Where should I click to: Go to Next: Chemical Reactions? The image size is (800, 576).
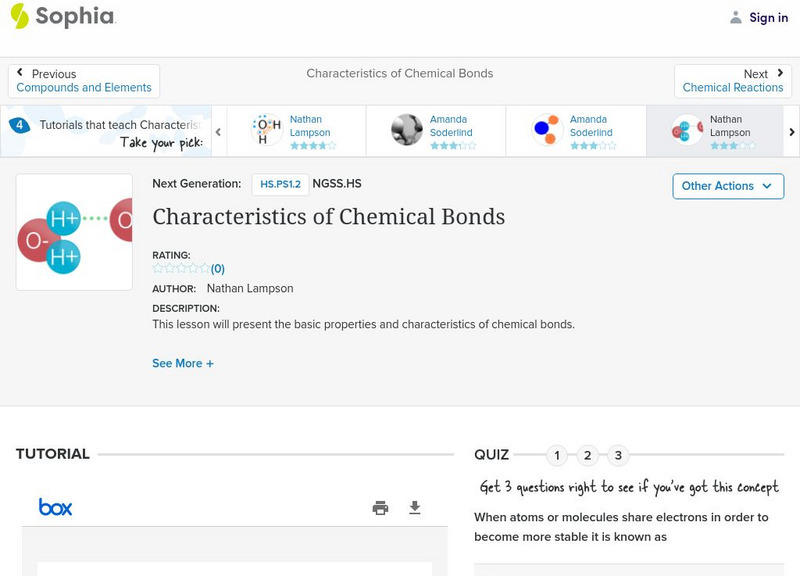(733, 81)
